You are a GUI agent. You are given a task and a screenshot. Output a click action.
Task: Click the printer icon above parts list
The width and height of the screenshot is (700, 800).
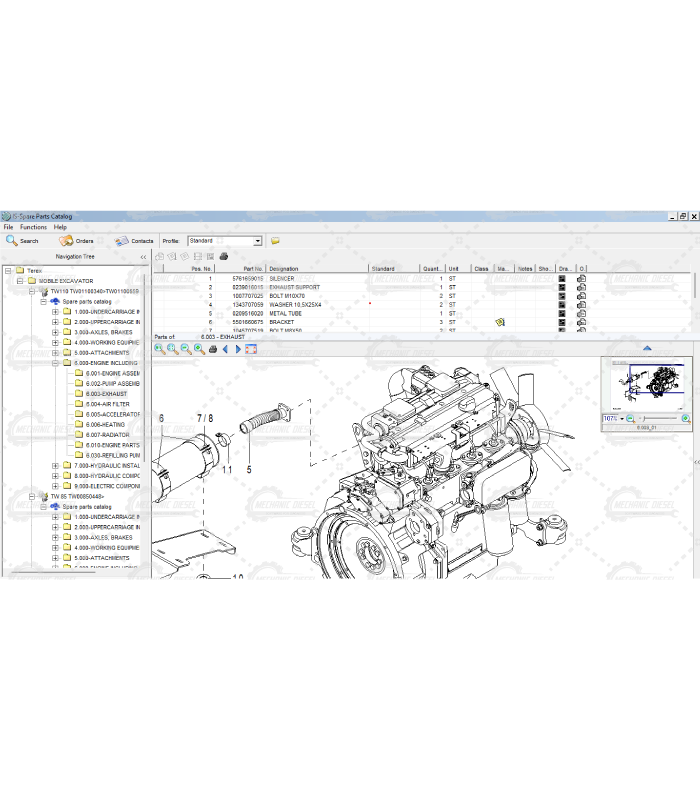click(x=224, y=257)
